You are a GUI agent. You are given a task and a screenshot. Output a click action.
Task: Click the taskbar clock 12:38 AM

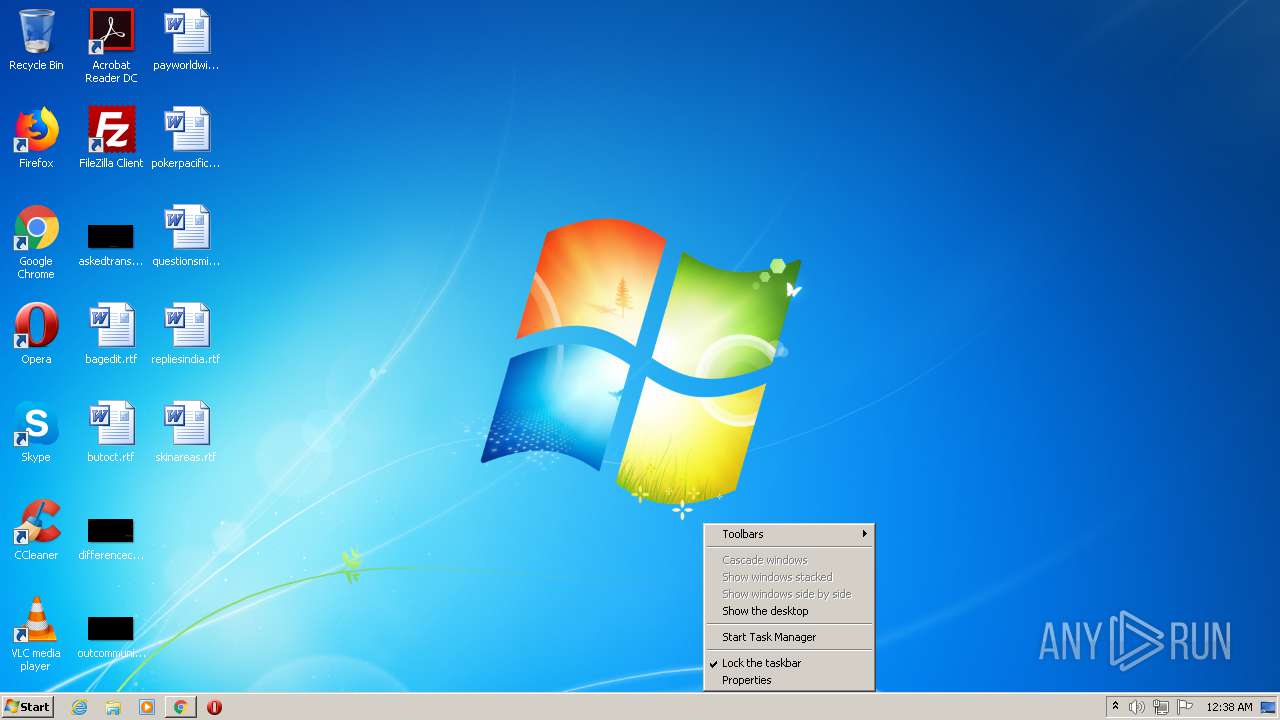tap(1229, 707)
